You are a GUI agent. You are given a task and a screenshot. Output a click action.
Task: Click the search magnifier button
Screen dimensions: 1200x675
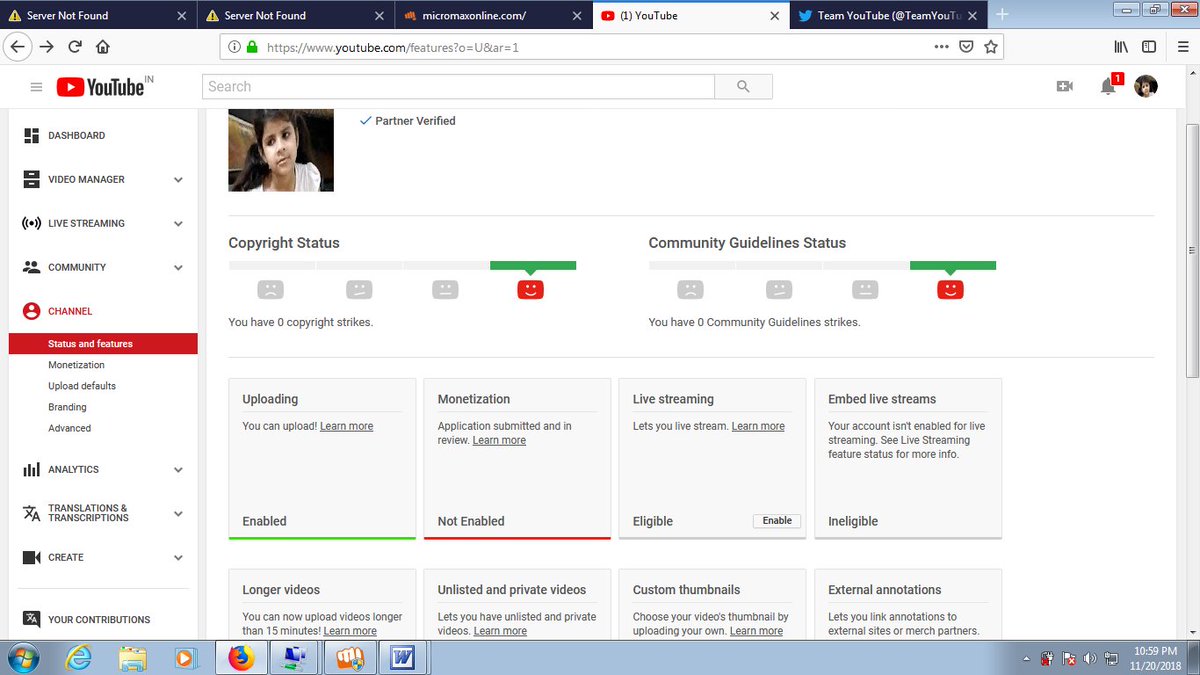pos(743,87)
